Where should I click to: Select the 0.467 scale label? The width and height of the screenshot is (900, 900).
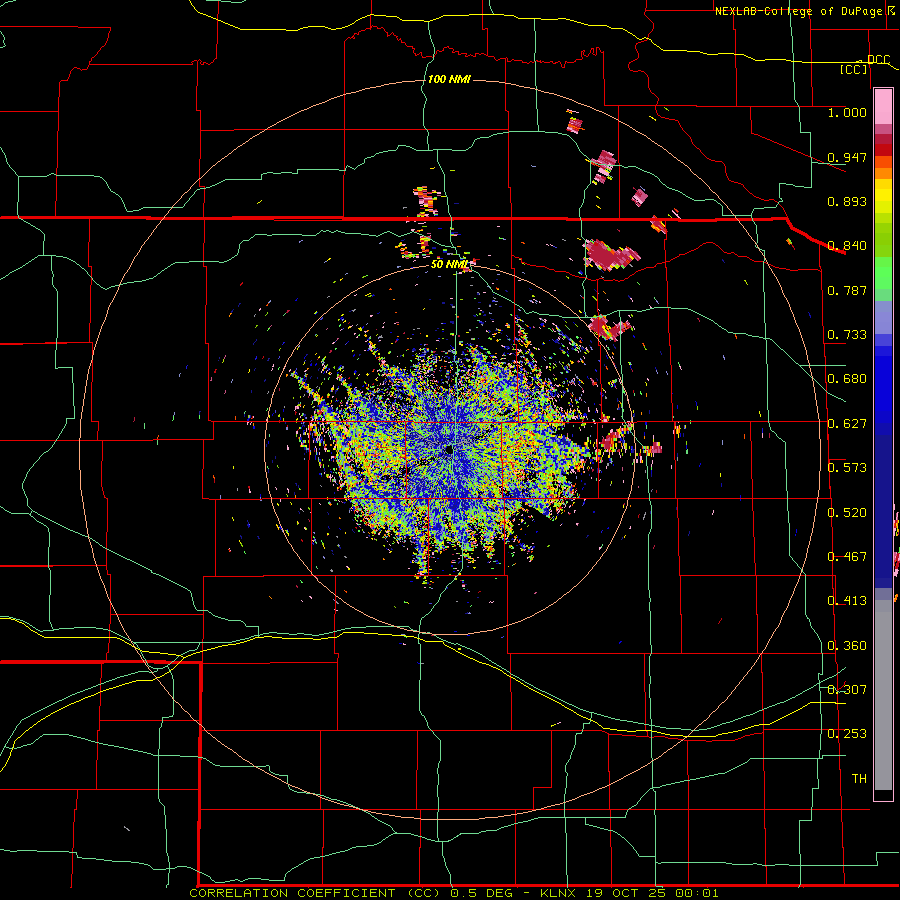point(847,557)
